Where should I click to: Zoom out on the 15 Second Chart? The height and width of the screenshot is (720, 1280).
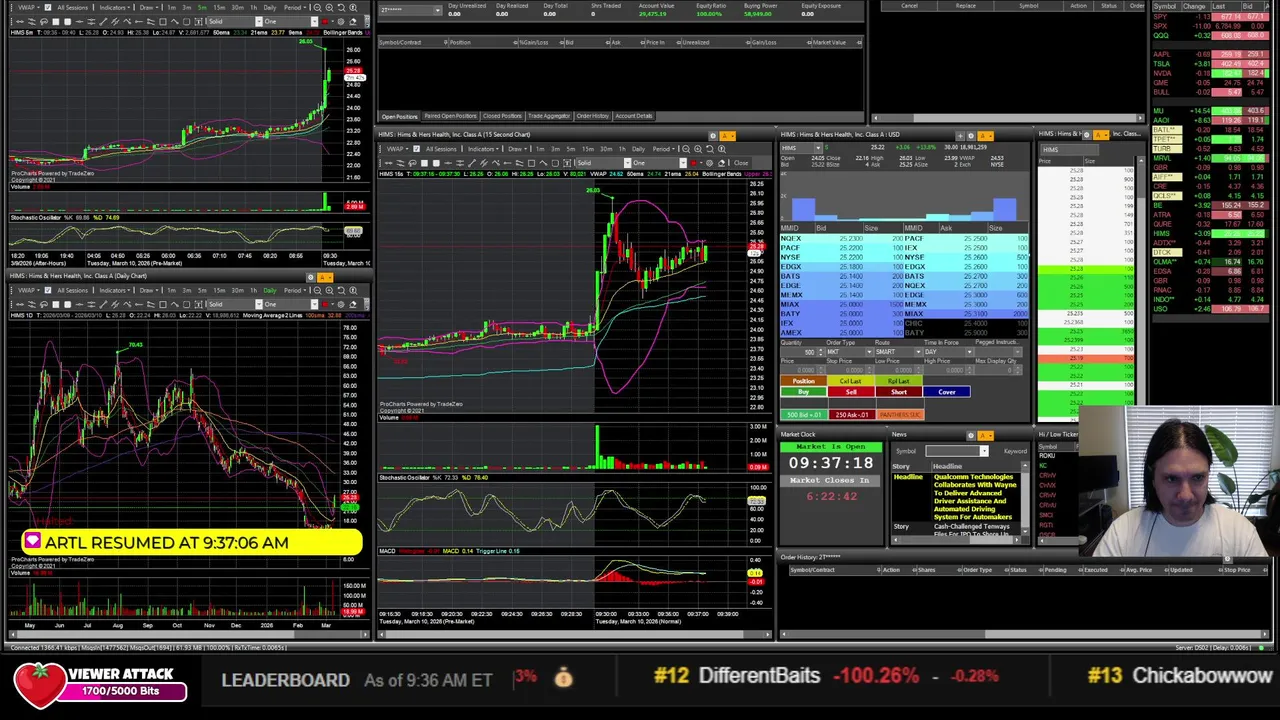(x=686, y=149)
